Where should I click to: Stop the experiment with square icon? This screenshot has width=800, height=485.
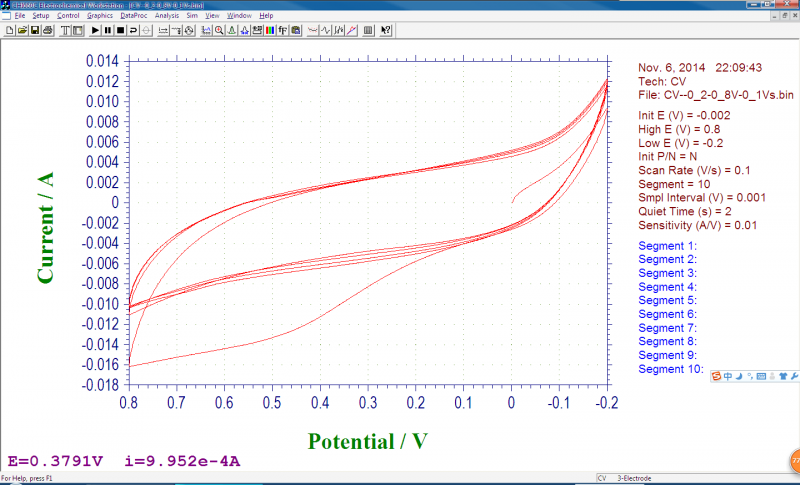(x=120, y=31)
